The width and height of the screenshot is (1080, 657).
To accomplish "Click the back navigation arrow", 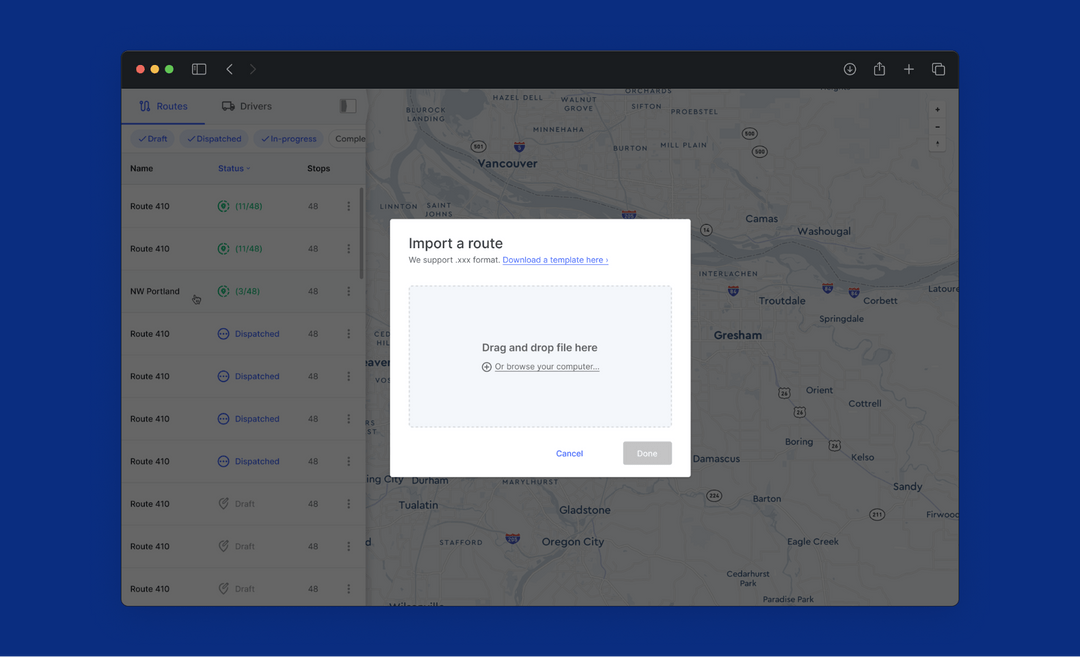I will [229, 69].
